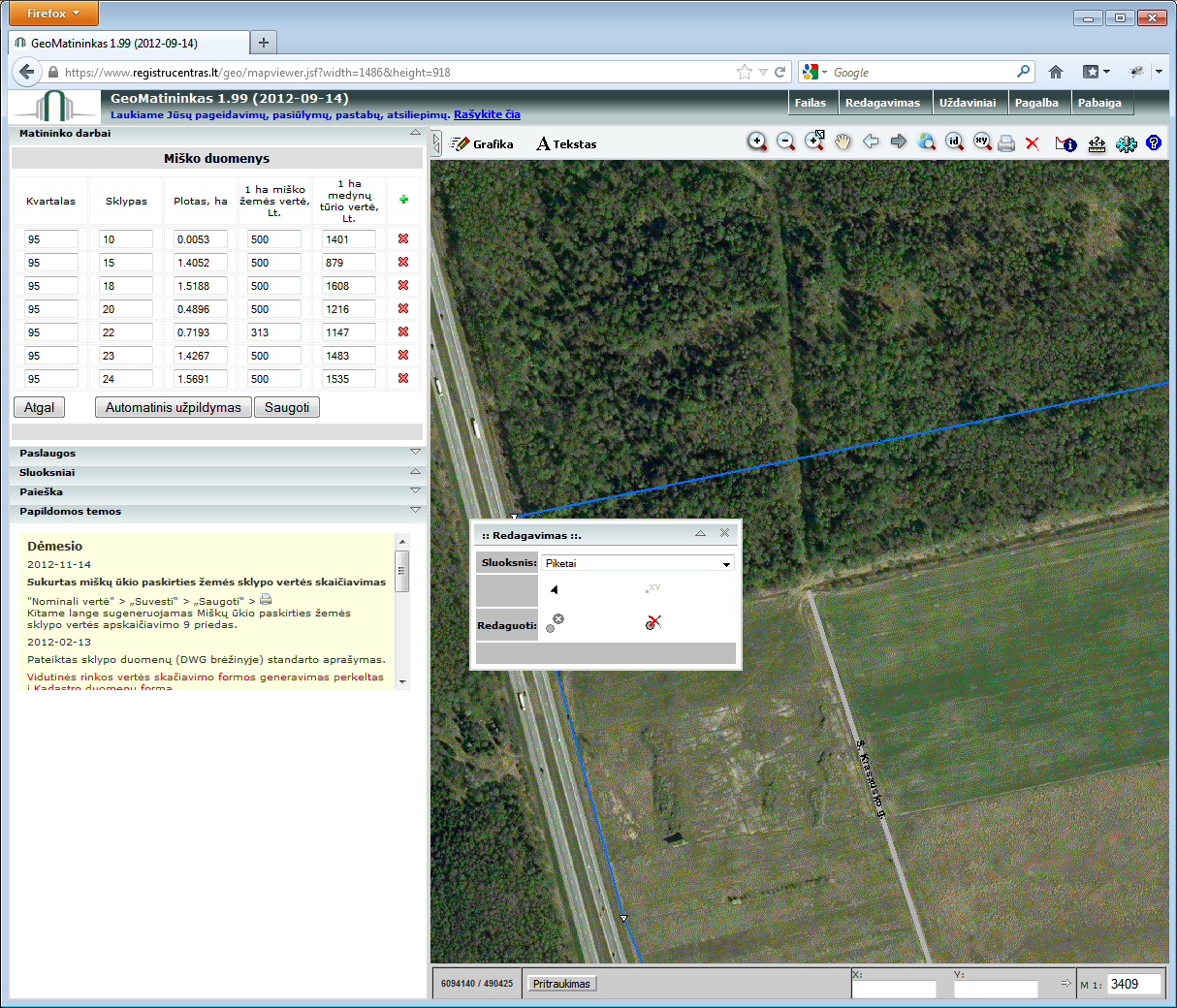Viewport: 1177px width, 1008px height.
Task: Click the globe full-extent search icon
Action: (927, 142)
